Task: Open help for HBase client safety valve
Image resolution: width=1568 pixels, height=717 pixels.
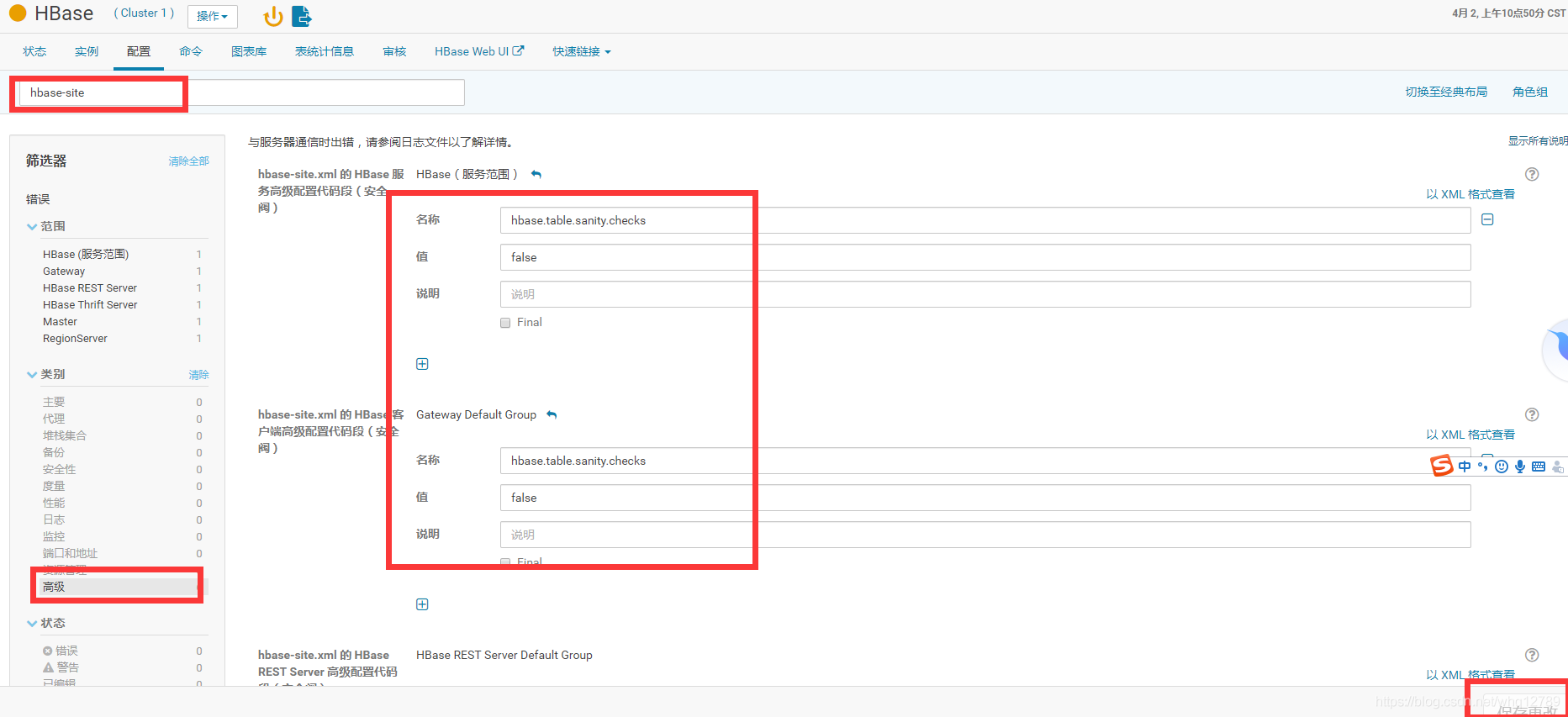Action: (1532, 414)
